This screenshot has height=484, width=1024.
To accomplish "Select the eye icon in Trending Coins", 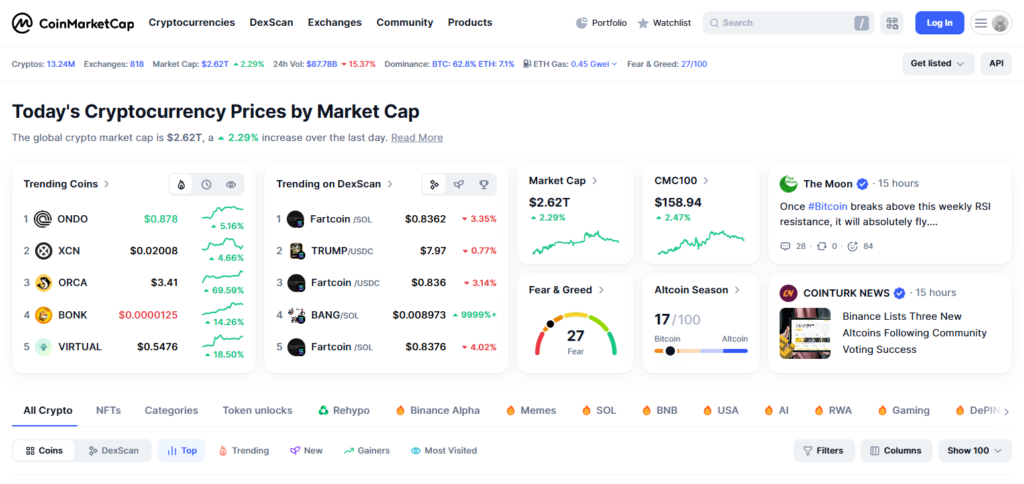I will pyautogui.click(x=231, y=185).
